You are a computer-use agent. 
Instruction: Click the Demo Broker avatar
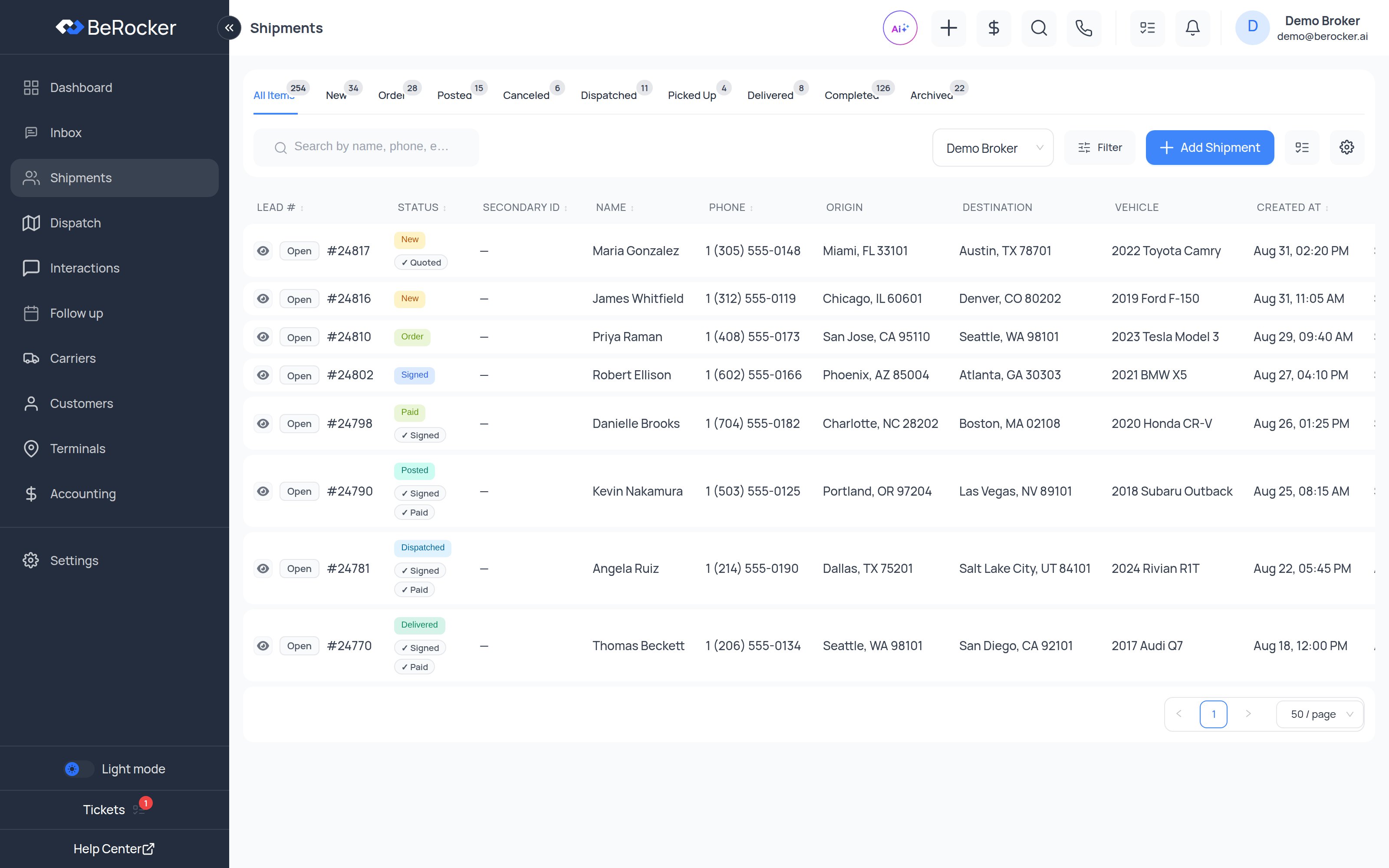click(1252, 27)
